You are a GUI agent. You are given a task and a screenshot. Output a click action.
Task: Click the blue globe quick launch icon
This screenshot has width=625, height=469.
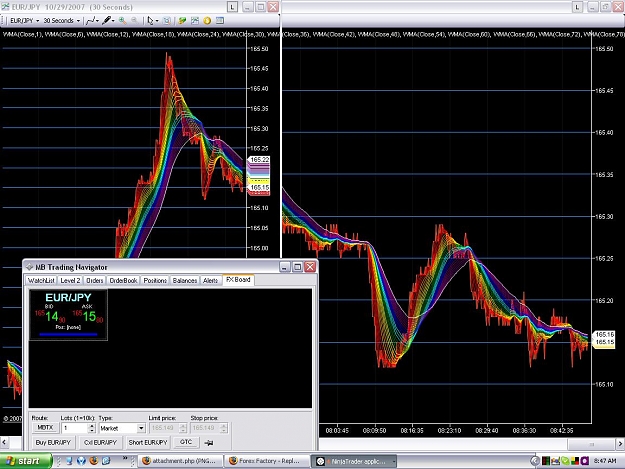click(81, 461)
